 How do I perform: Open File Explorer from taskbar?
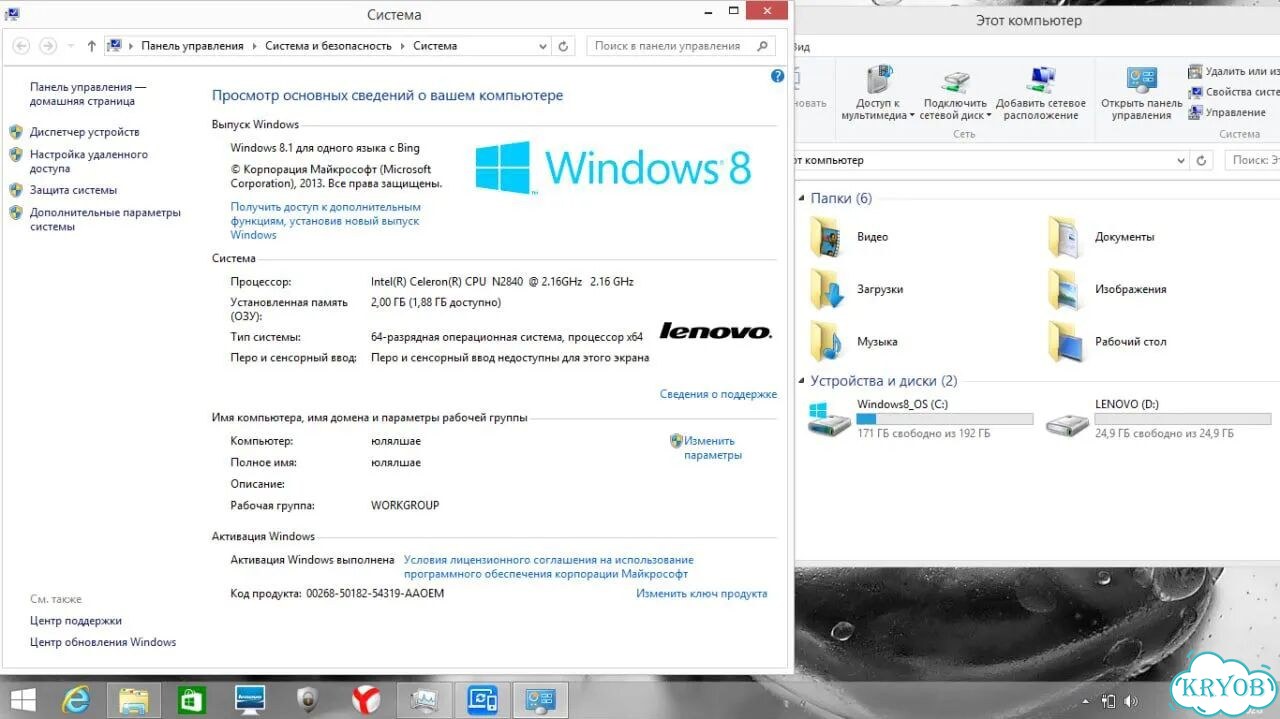tap(133, 699)
